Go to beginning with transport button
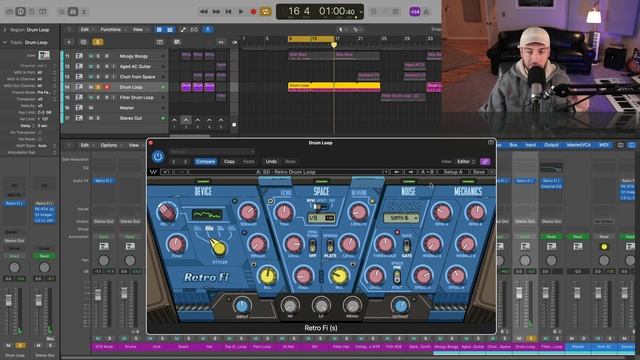The width and height of the screenshot is (640, 360). click(x=229, y=12)
